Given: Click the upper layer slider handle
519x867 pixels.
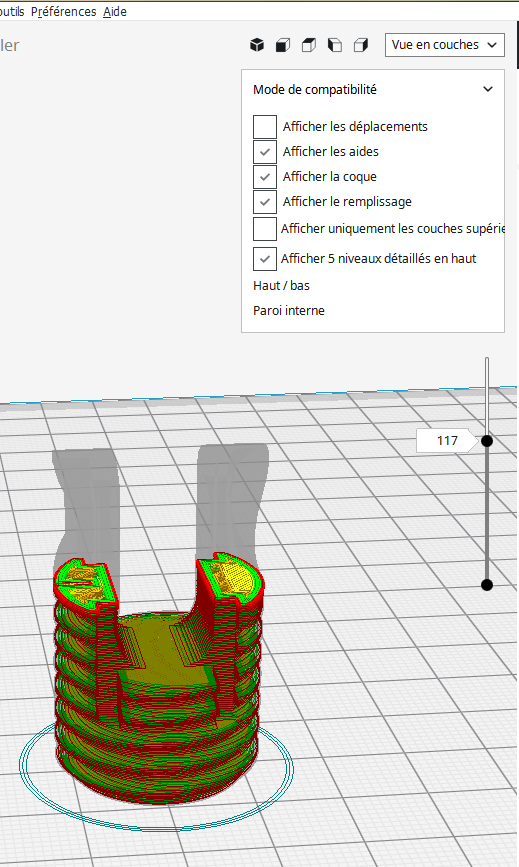Looking at the screenshot, I should 487,441.
